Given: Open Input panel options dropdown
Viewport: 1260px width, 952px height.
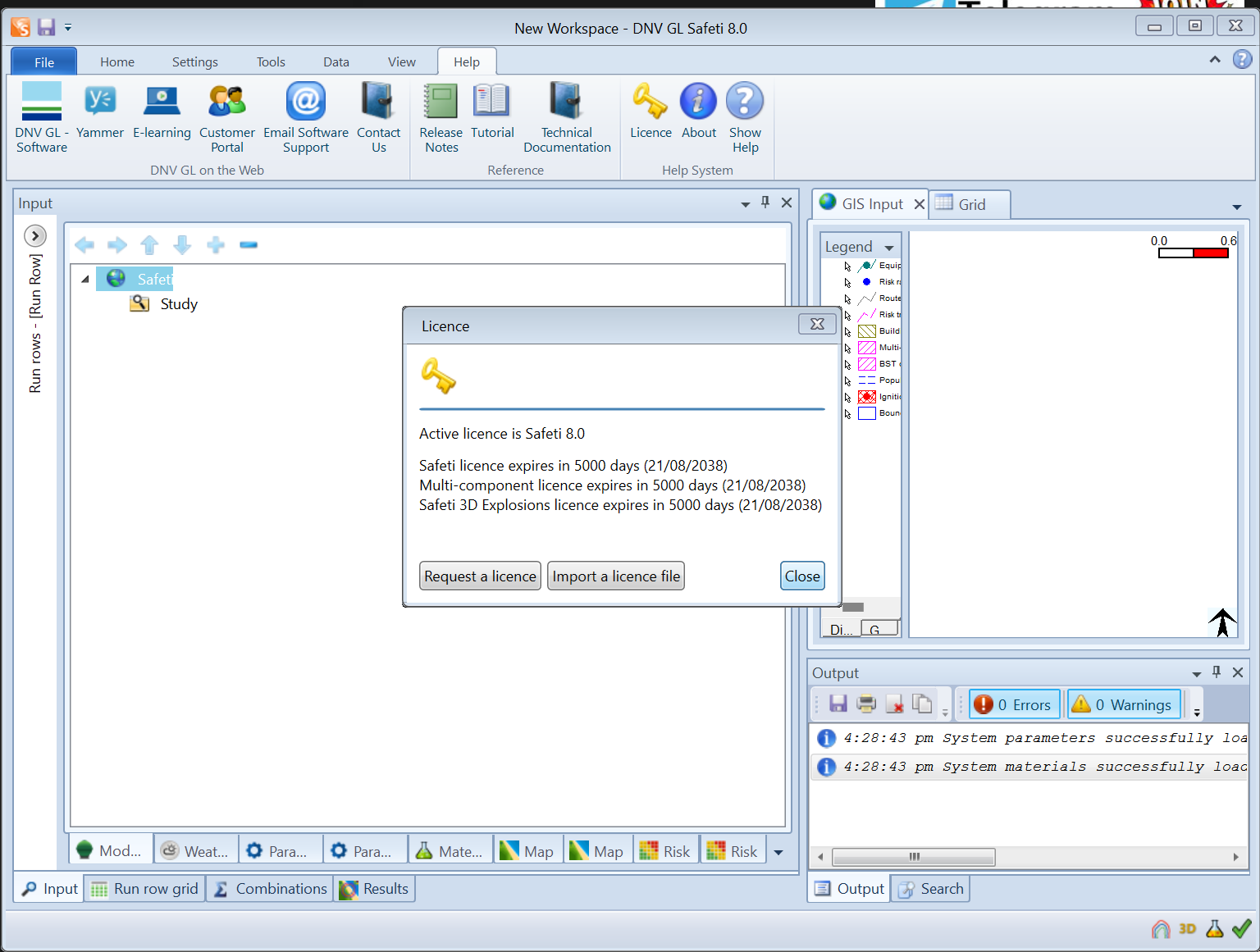Looking at the screenshot, I should (x=745, y=204).
